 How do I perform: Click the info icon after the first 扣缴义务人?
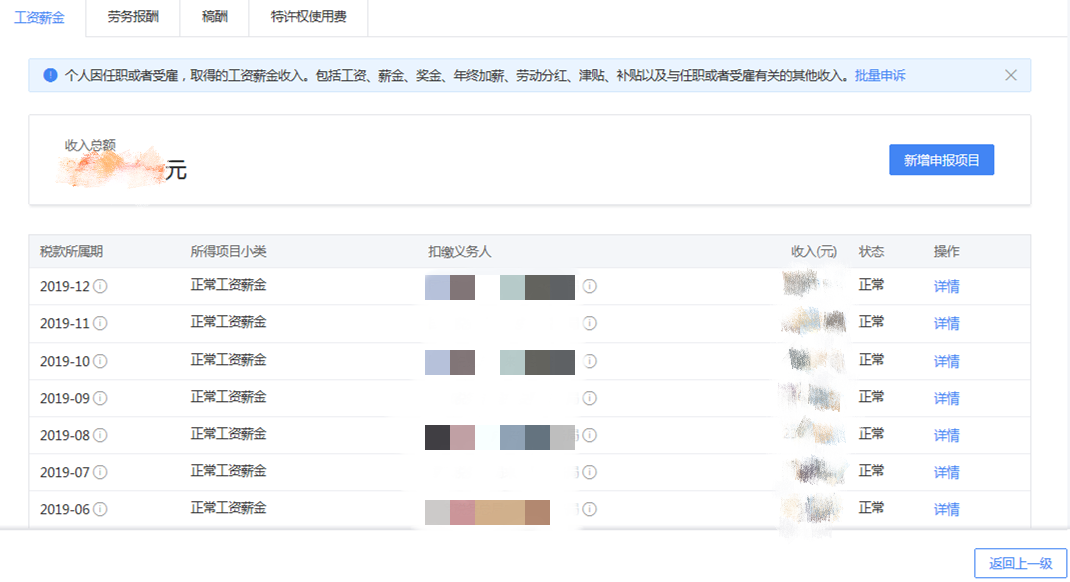point(589,286)
